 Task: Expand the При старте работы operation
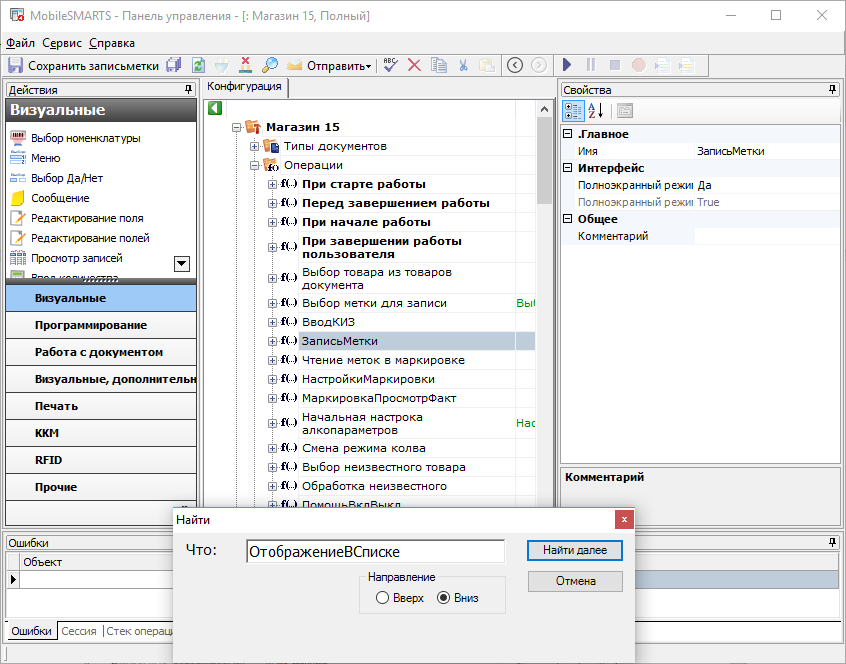pyautogui.click(x=272, y=184)
